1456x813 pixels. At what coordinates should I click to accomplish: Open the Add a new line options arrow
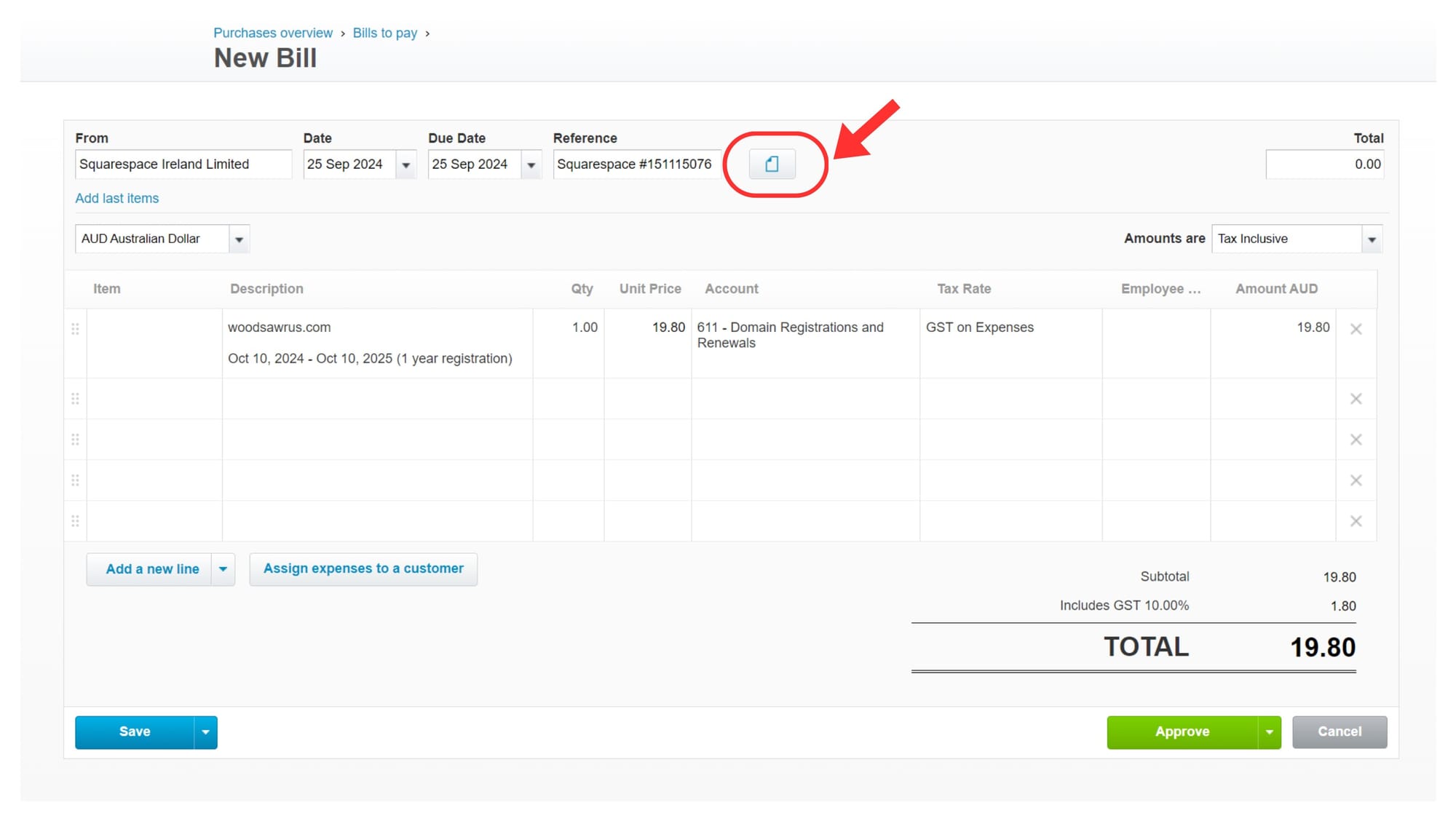pyautogui.click(x=223, y=569)
